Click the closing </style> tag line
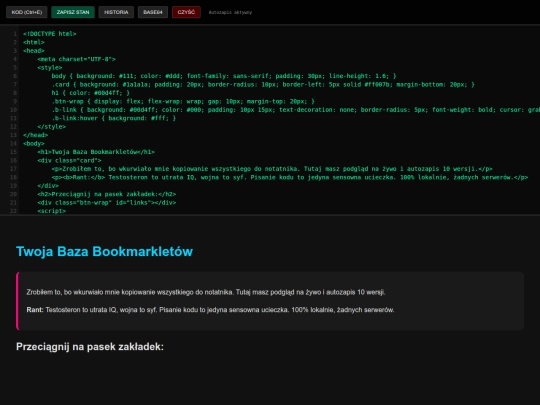Screen dimensions: 540x405 [51, 127]
